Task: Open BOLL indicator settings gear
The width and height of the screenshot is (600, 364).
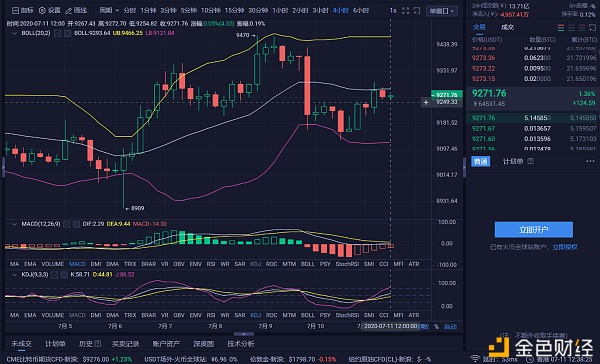Action: pos(57,33)
